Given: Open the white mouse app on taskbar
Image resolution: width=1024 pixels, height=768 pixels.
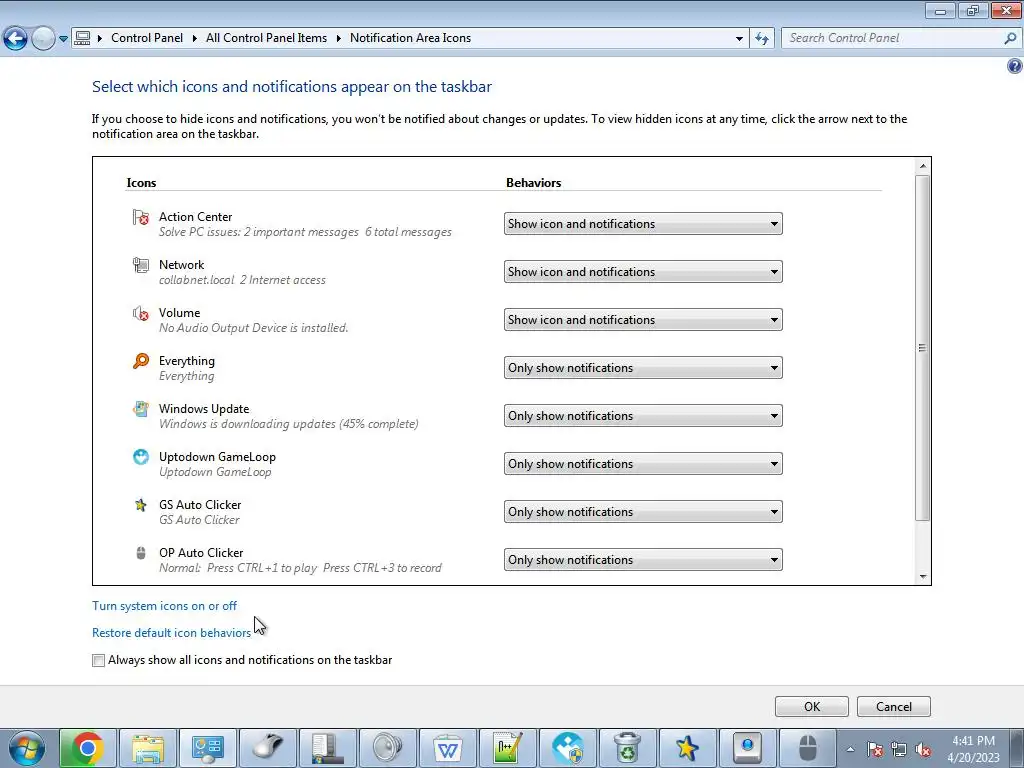Looking at the screenshot, I should 268,748.
